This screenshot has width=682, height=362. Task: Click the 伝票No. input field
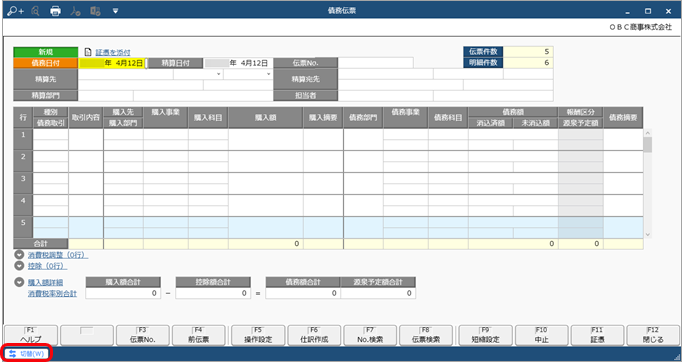click(x=375, y=63)
